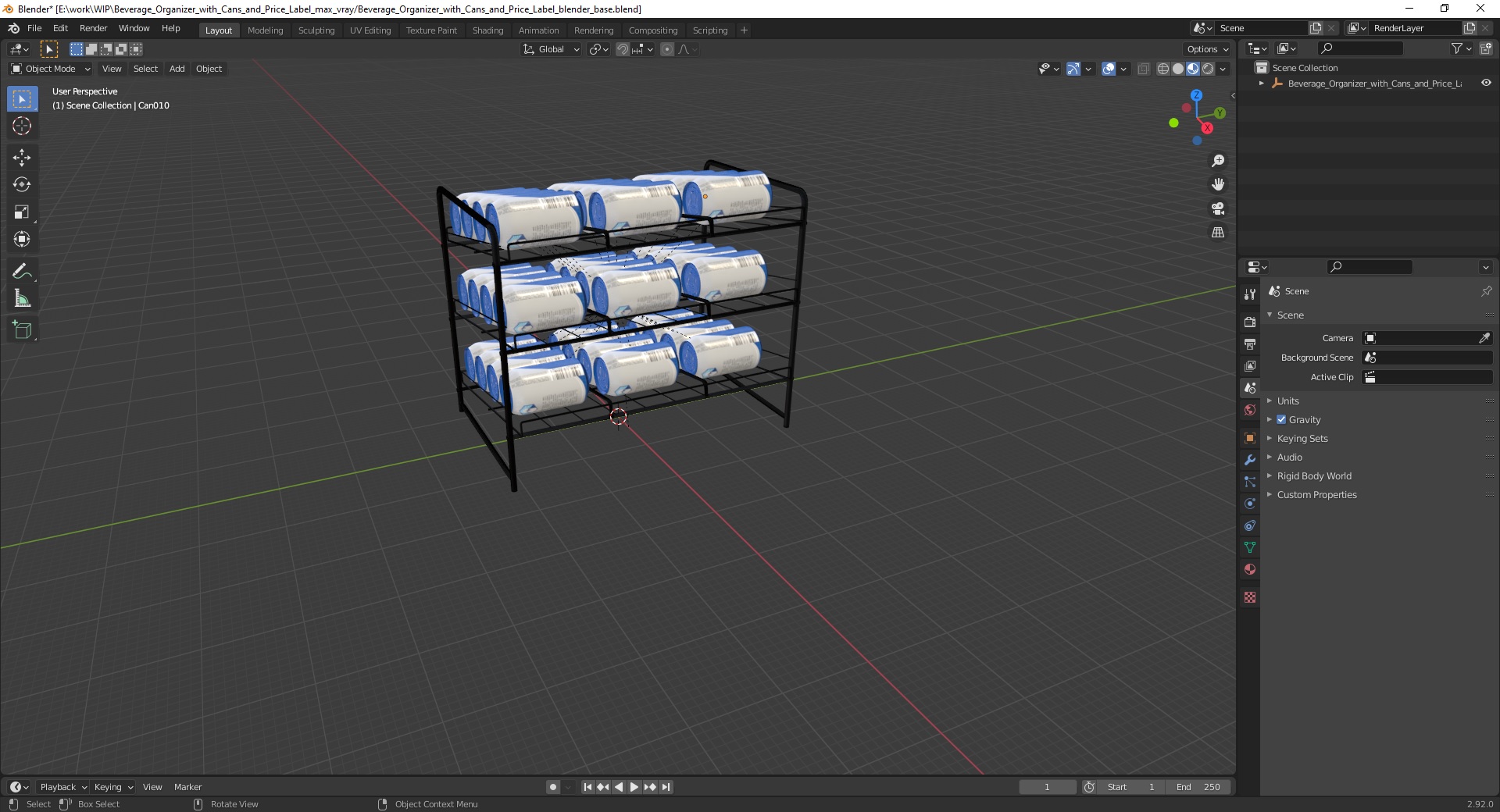Toggle proportional editing

coord(667,49)
